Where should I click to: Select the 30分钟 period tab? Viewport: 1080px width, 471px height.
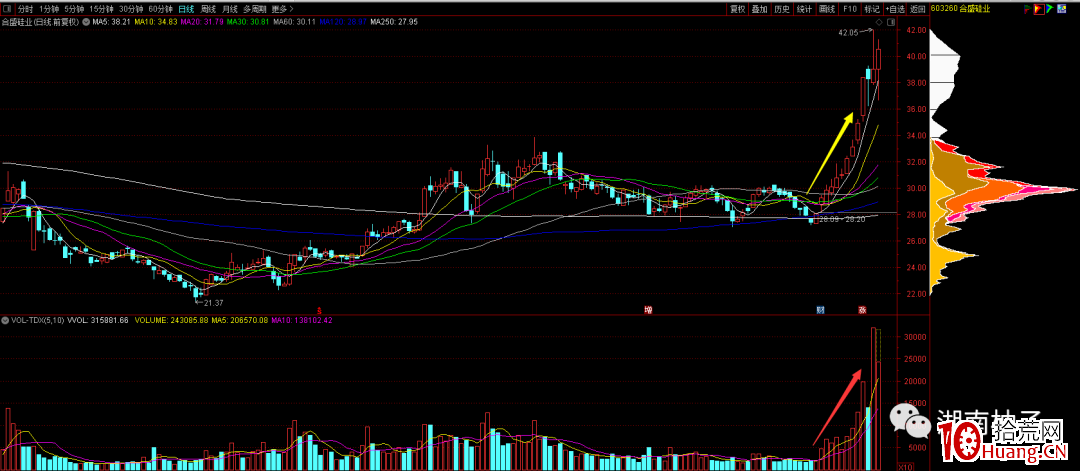(x=132, y=9)
